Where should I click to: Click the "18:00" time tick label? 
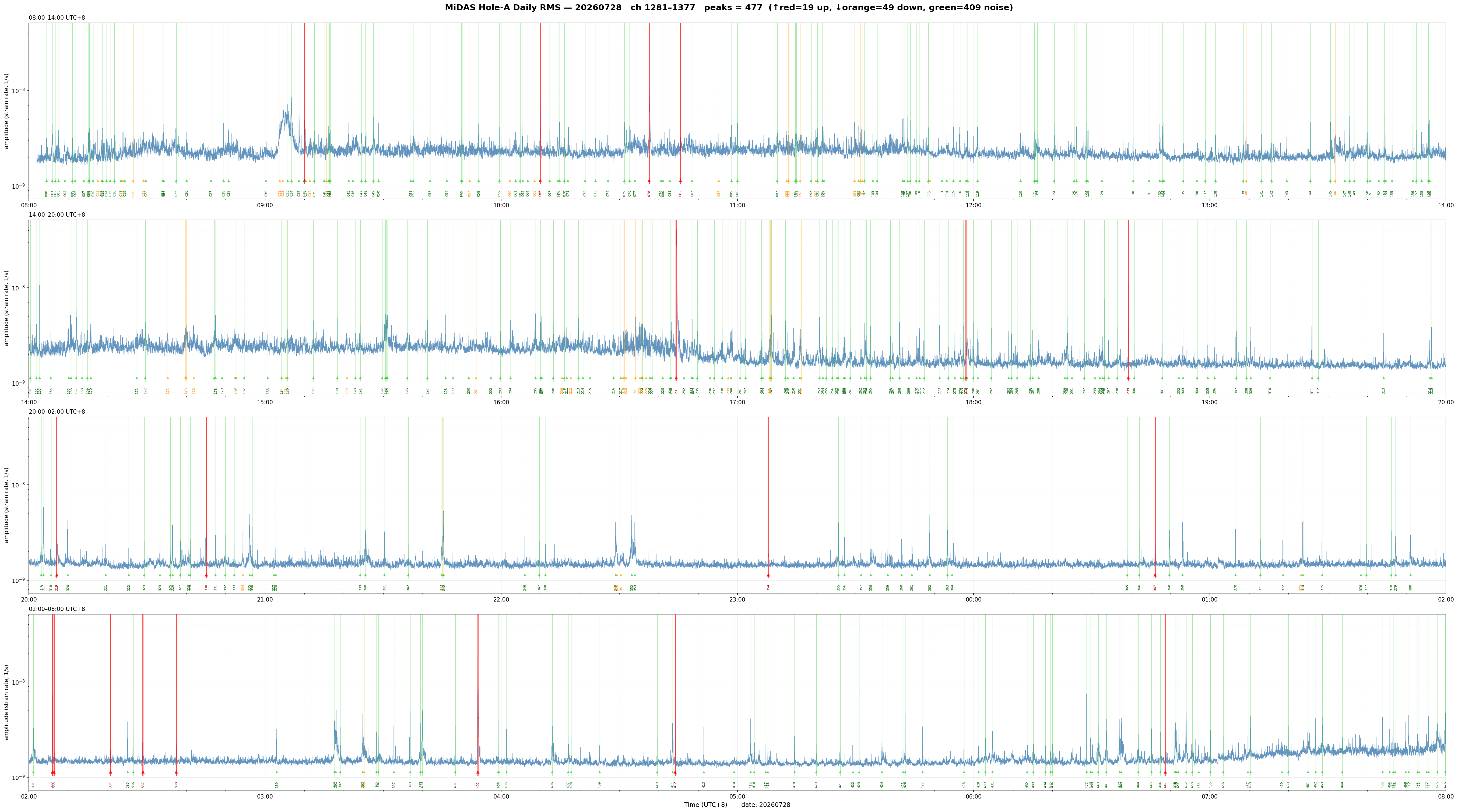[x=974, y=402]
